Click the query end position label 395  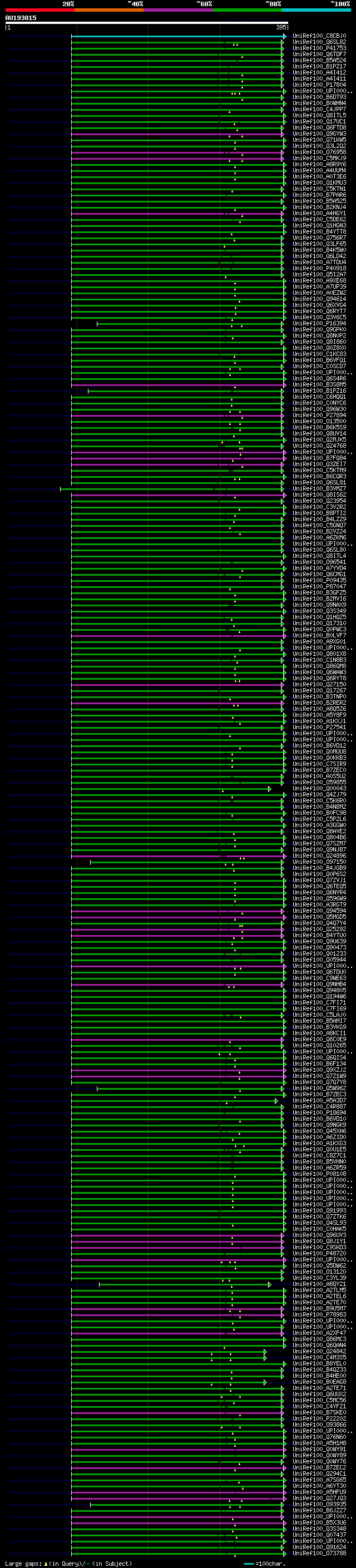click(280, 27)
